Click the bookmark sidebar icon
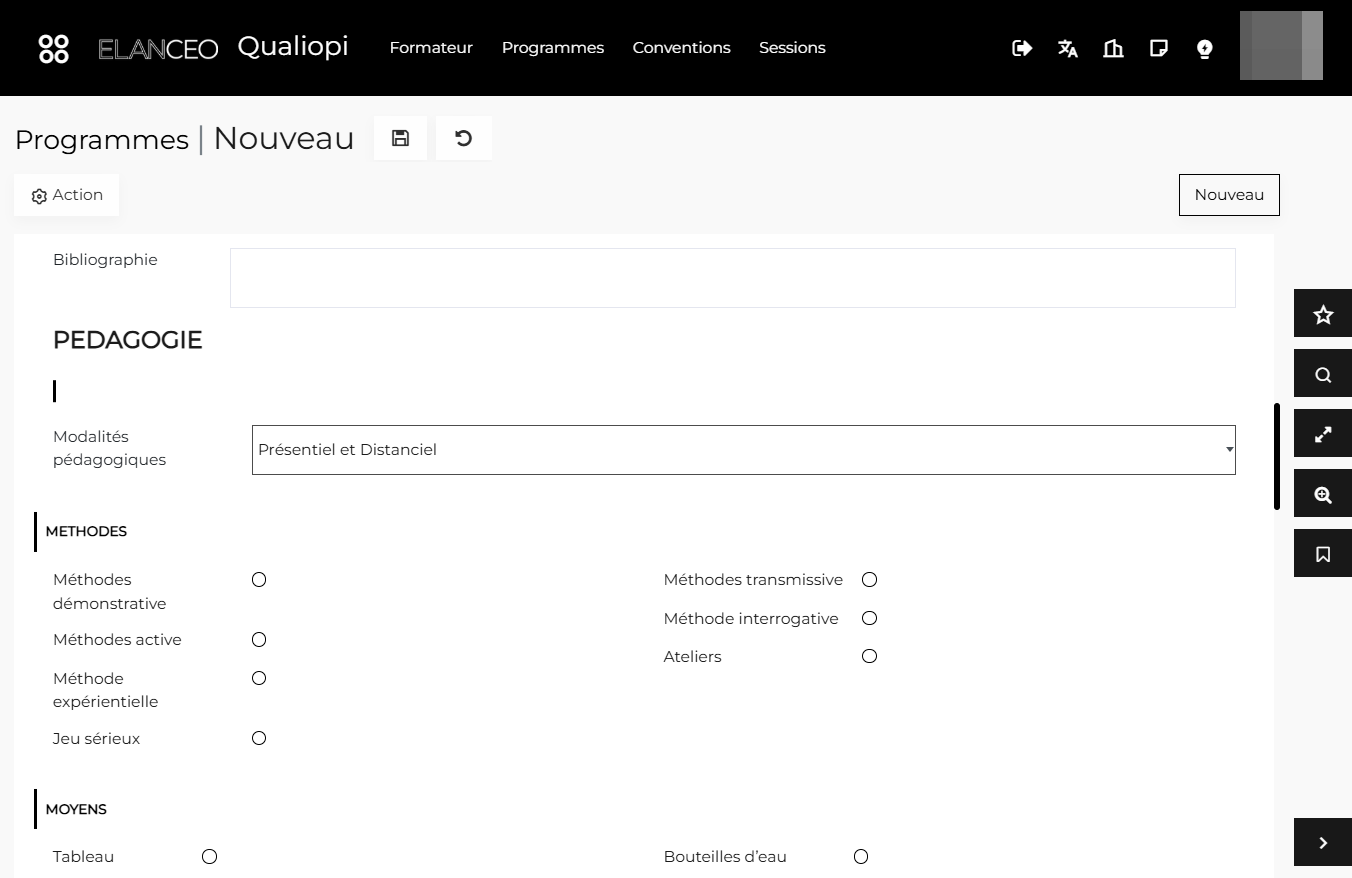This screenshot has width=1352, height=878. tap(1323, 554)
